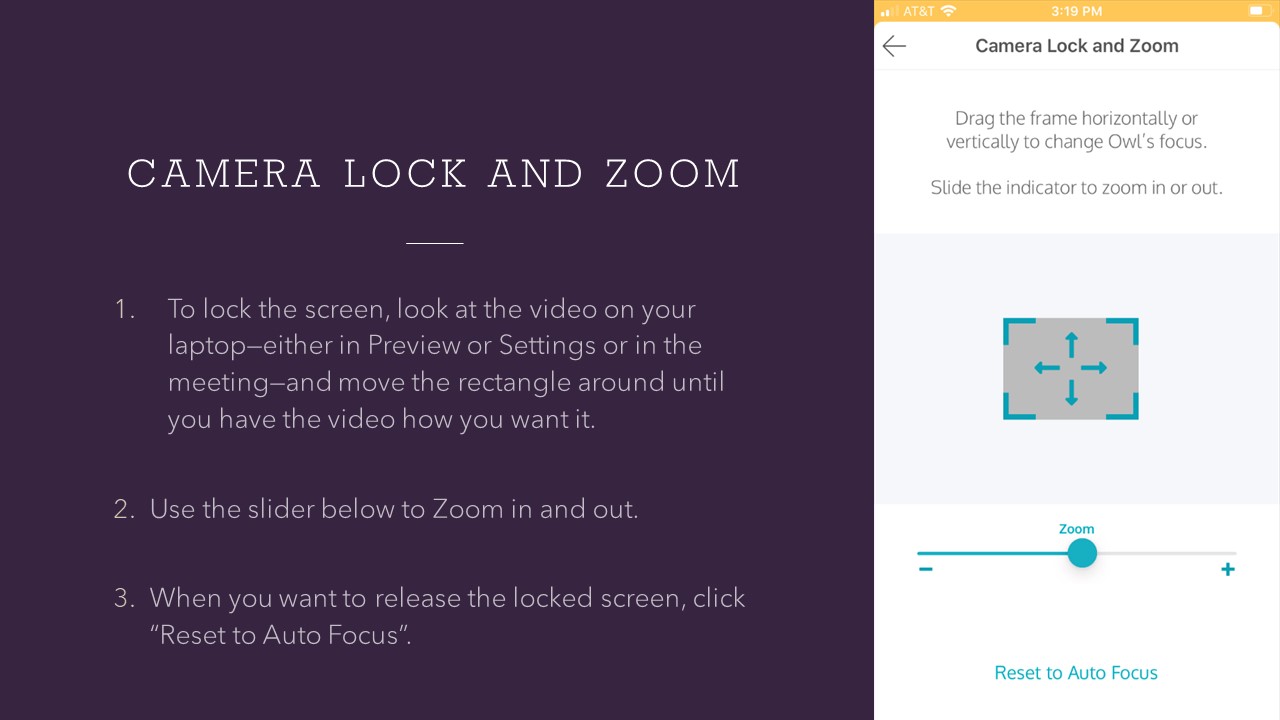Tap the plus zoom in icon
This screenshot has width=1280, height=720.
point(1228,569)
